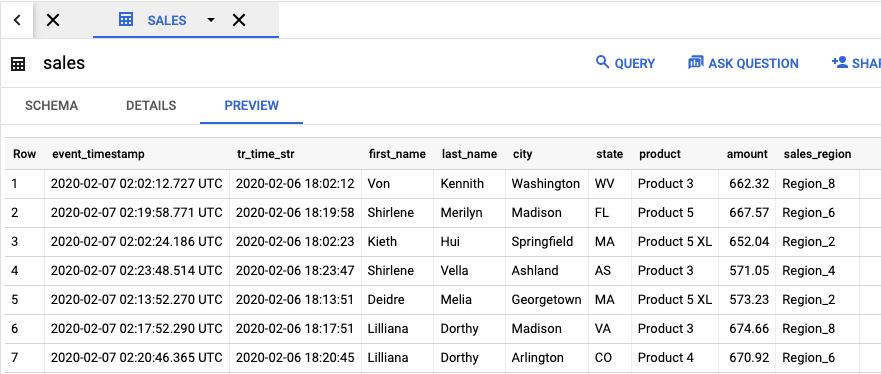Viewport: 881px width, 374px height.
Task: Click the city Washington
Action: 546,184
